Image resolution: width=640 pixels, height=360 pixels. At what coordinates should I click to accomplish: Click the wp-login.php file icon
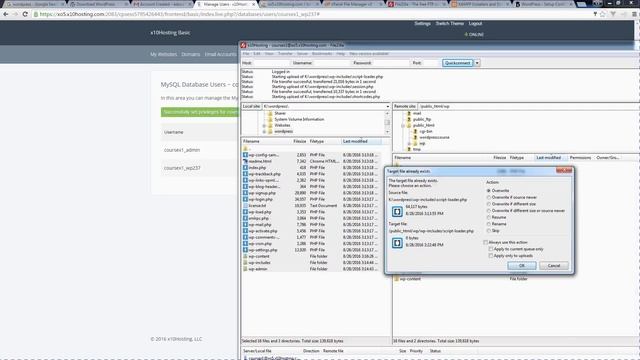click(x=245, y=199)
